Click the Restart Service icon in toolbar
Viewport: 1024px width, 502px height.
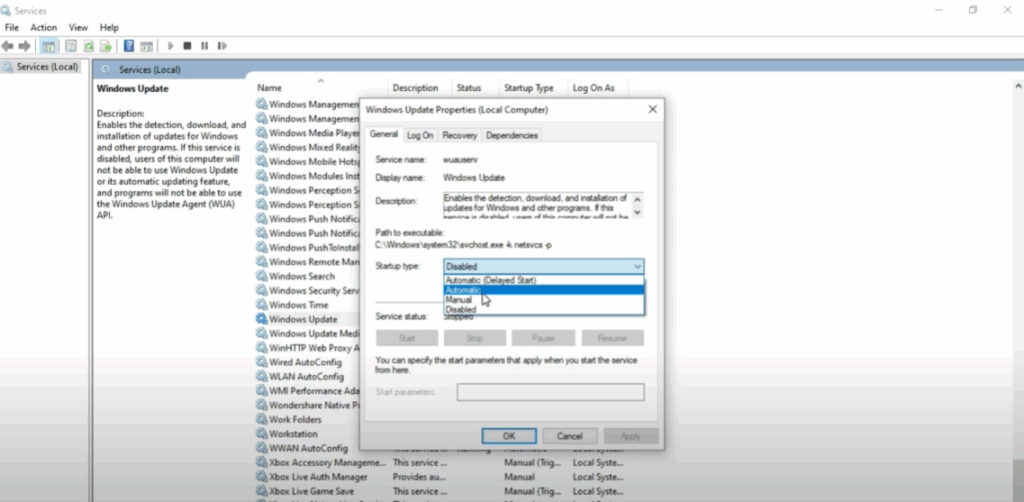222,46
